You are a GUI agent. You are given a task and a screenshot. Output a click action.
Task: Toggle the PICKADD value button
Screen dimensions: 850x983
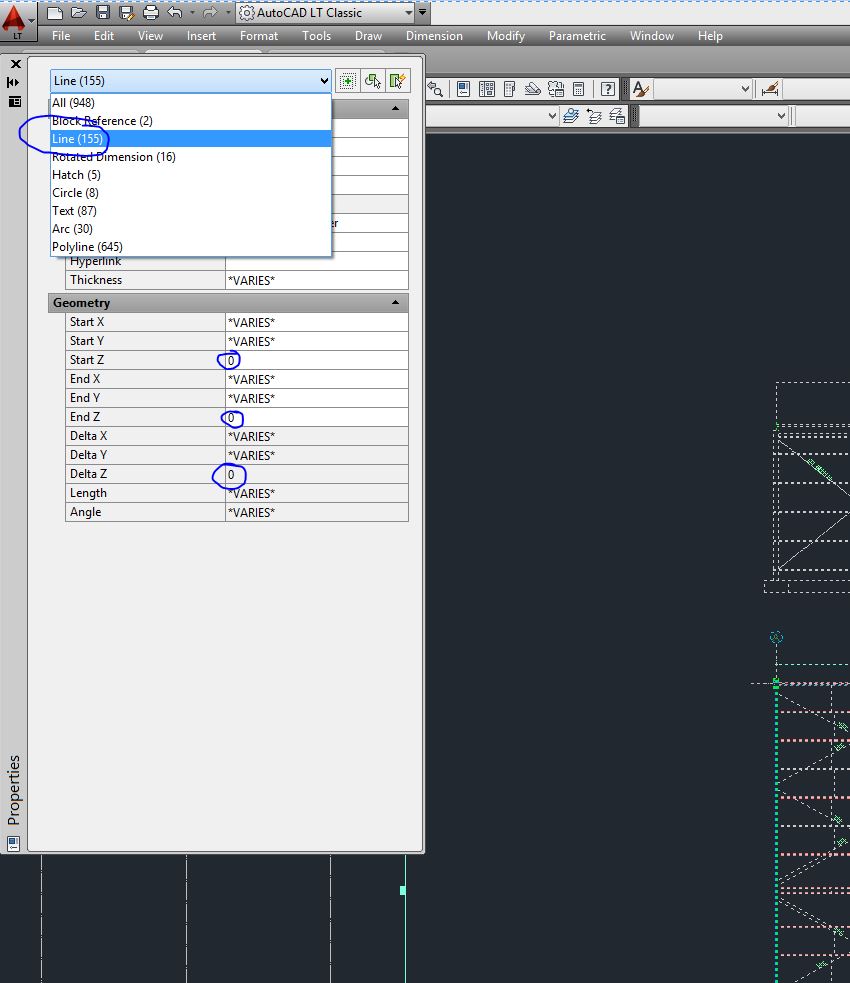(x=347, y=81)
